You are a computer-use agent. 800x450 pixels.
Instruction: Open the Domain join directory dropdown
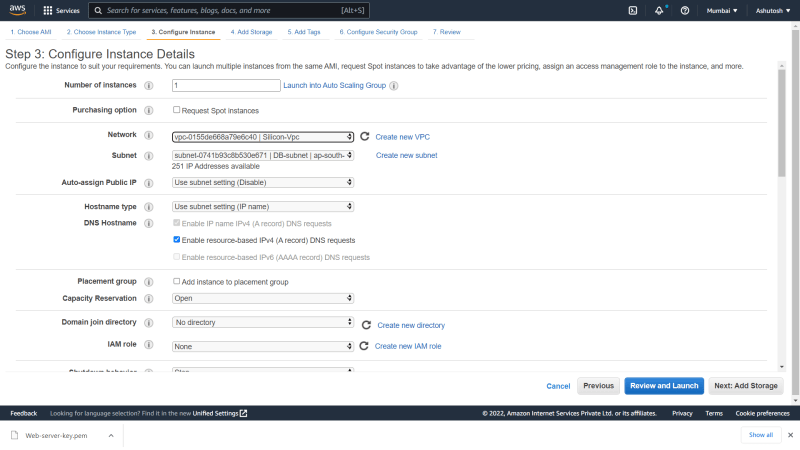click(263, 322)
